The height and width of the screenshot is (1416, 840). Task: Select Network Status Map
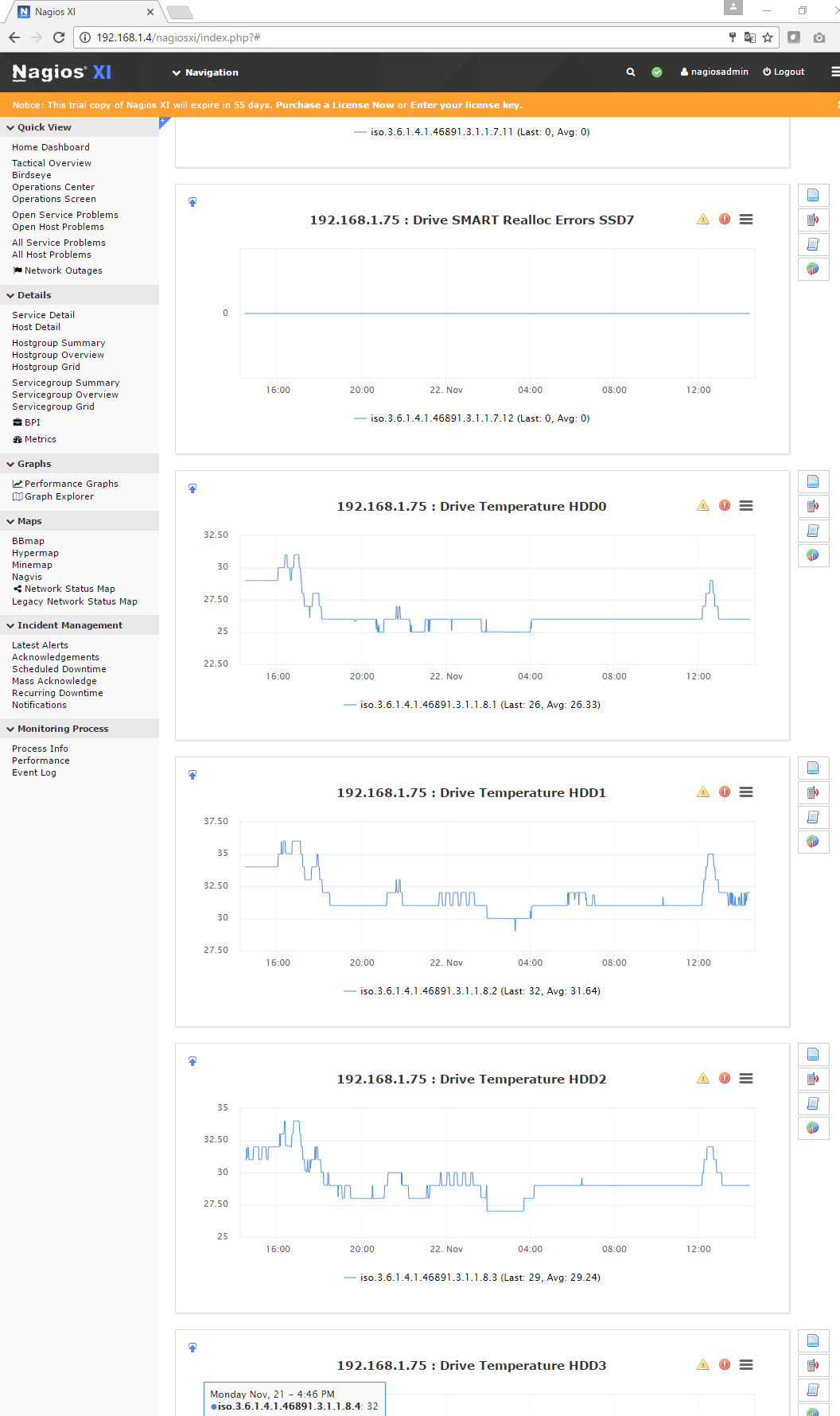(x=64, y=589)
